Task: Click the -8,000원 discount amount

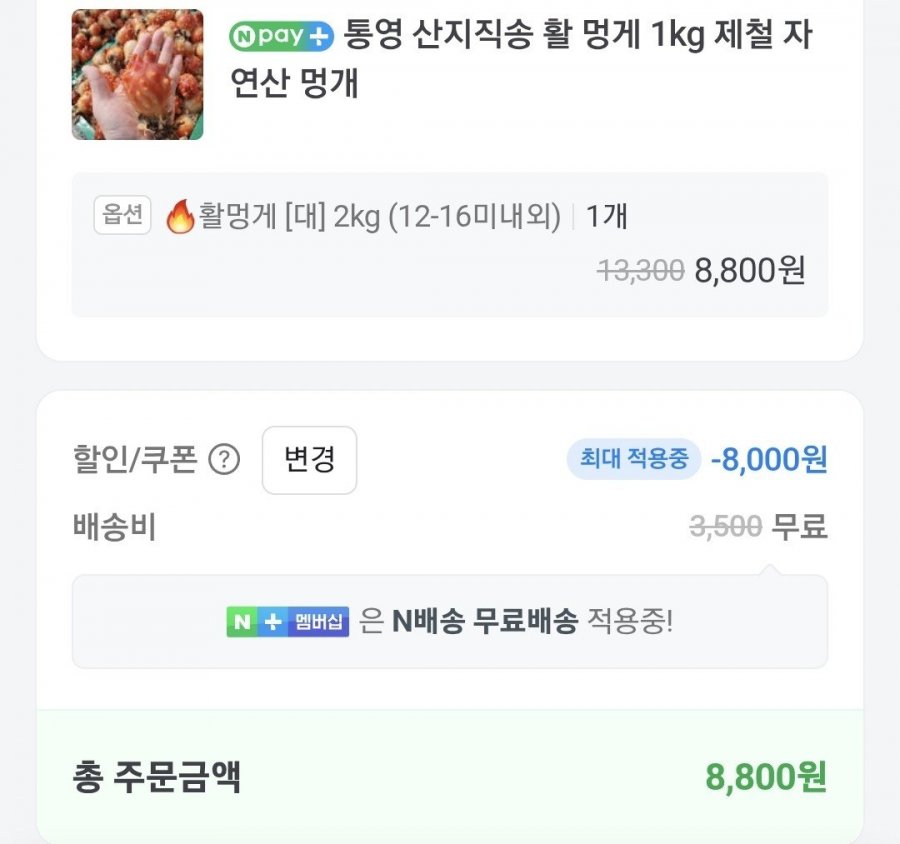Action: [x=769, y=459]
